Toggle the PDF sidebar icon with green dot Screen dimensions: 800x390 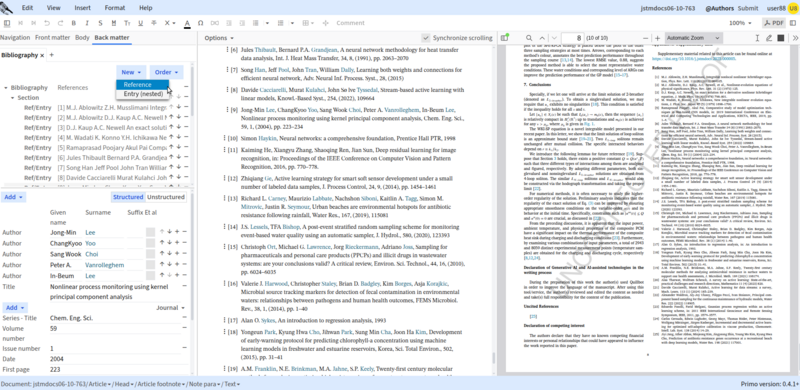pyautogui.click(x=505, y=38)
